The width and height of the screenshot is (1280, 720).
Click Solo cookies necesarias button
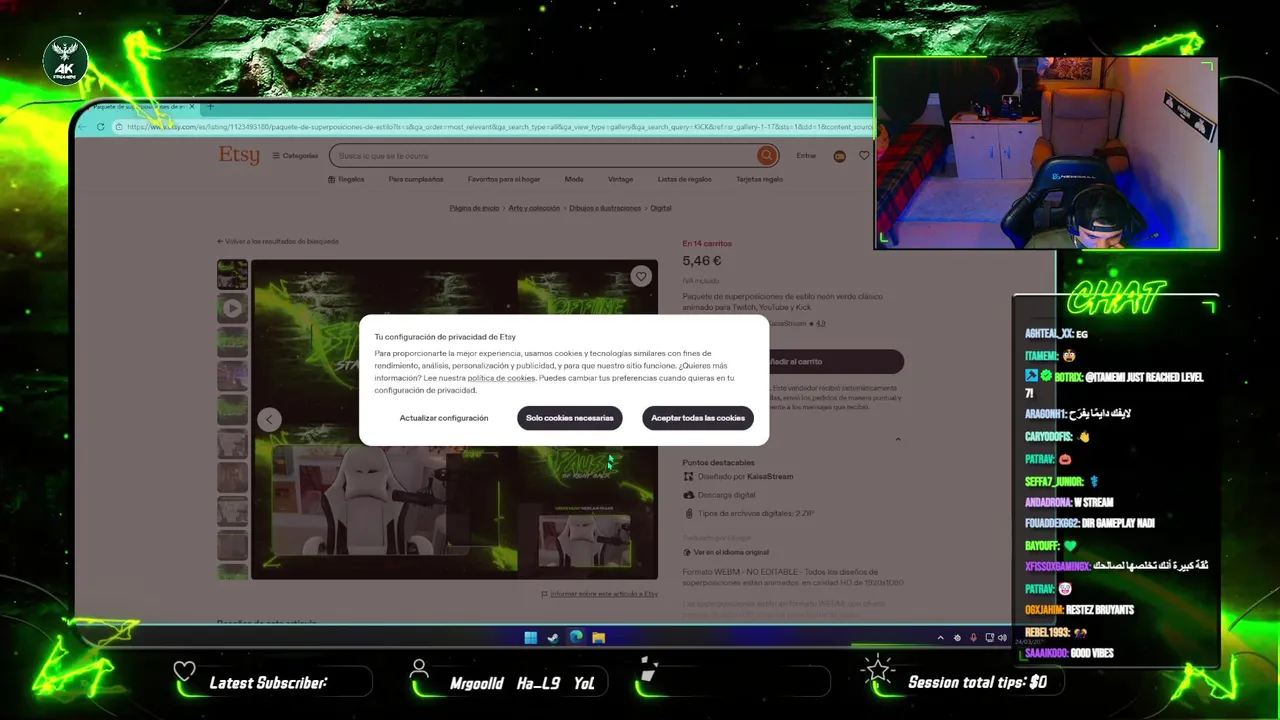coord(570,418)
